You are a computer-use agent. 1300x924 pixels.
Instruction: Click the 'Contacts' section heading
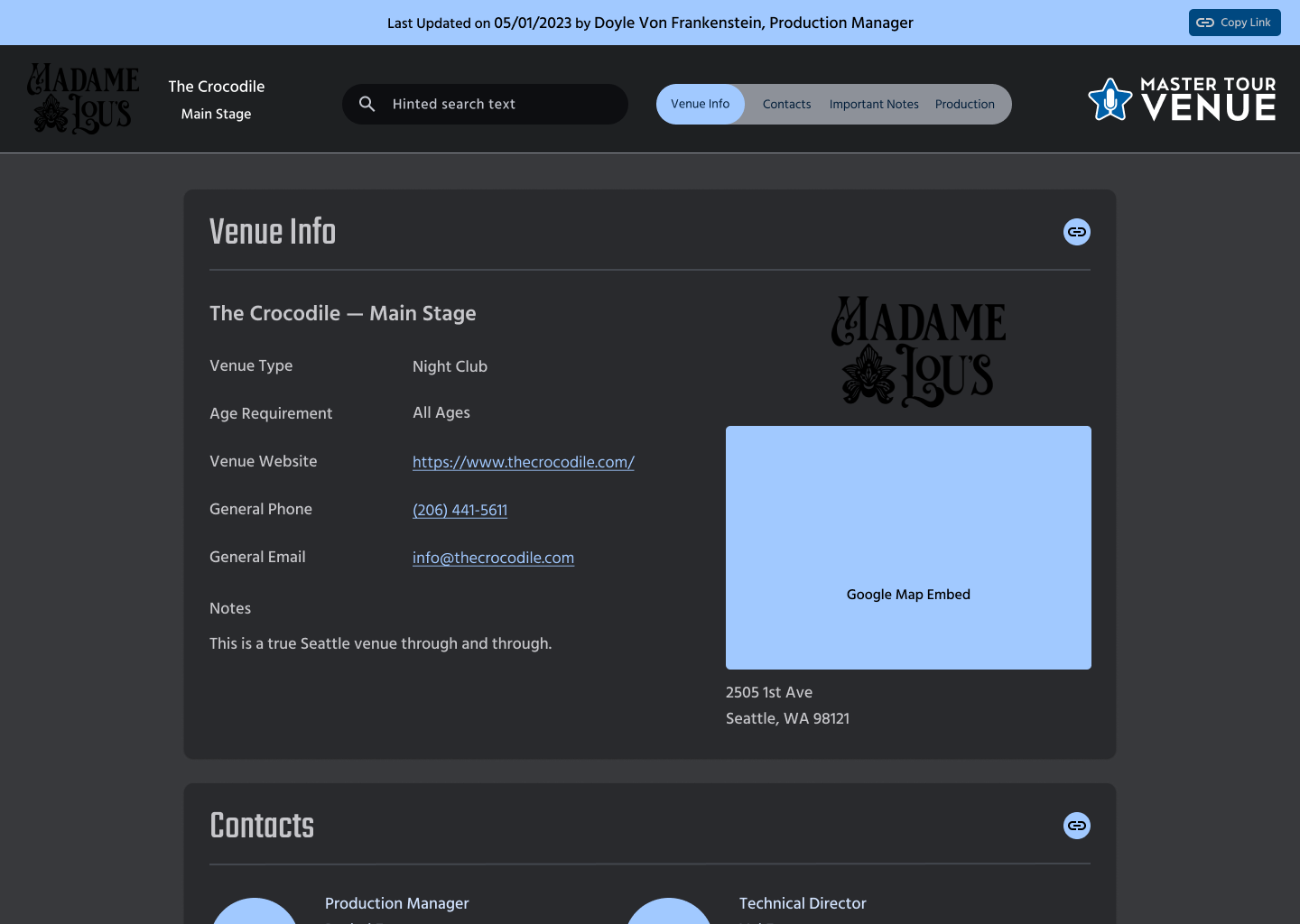pyautogui.click(x=262, y=826)
